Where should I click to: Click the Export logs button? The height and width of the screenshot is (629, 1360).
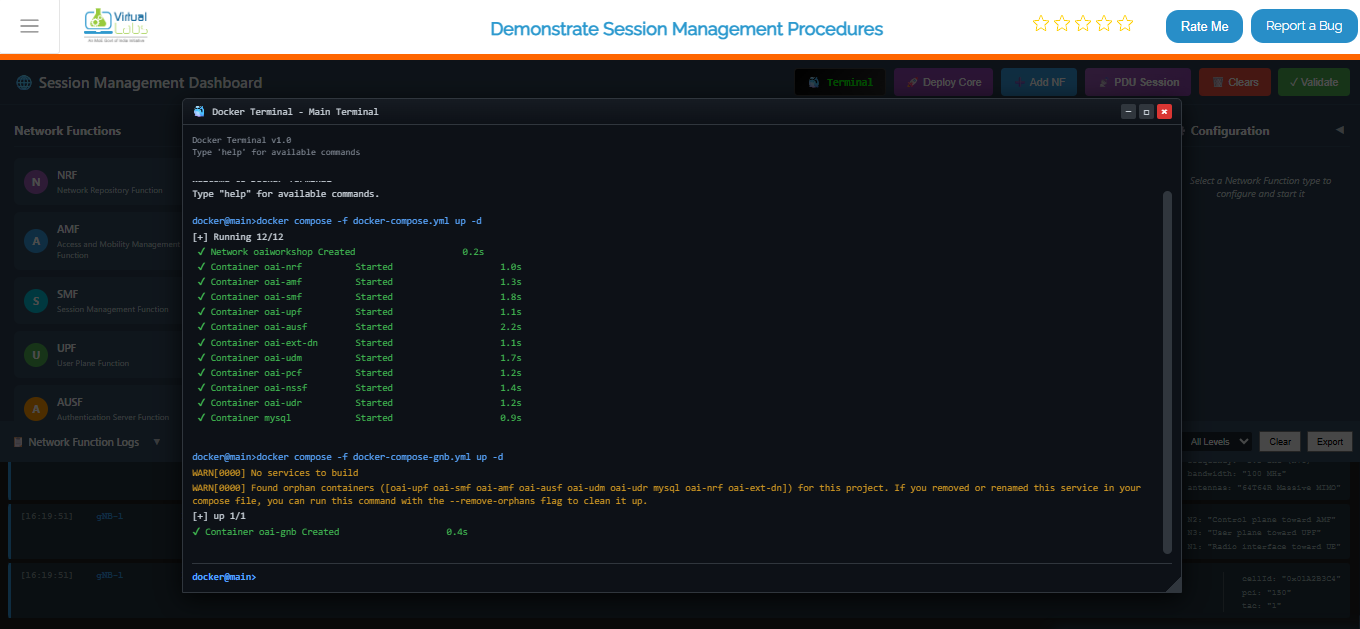pyautogui.click(x=1329, y=441)
